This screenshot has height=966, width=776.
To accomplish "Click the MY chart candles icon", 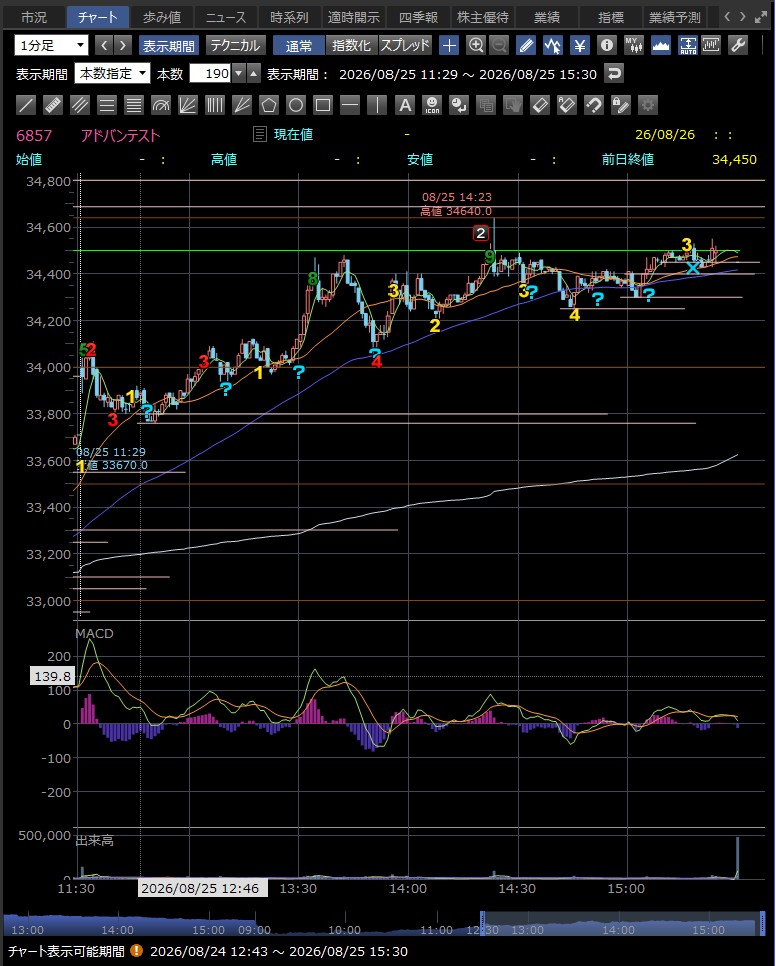I will (633, 46).
